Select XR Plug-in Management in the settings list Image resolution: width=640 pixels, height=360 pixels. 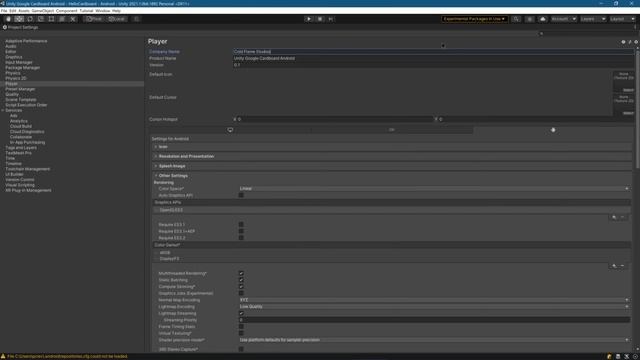[28, 190]
